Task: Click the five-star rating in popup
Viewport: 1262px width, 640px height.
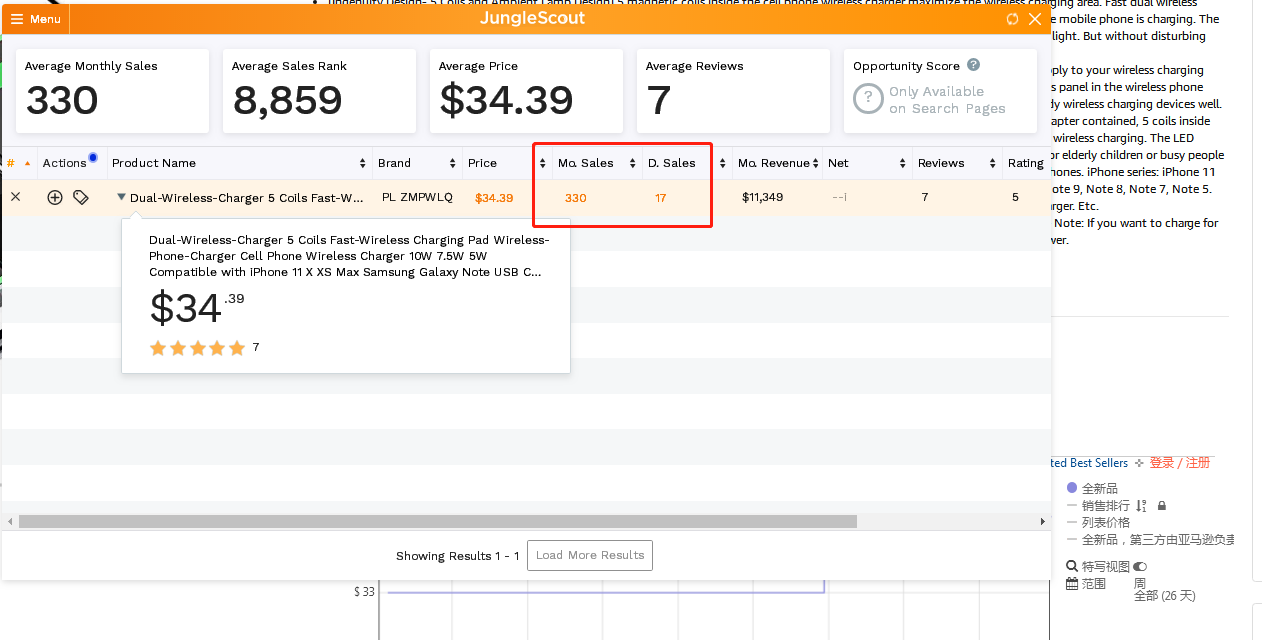Action: pyautogui.click(x=197, y=348)
